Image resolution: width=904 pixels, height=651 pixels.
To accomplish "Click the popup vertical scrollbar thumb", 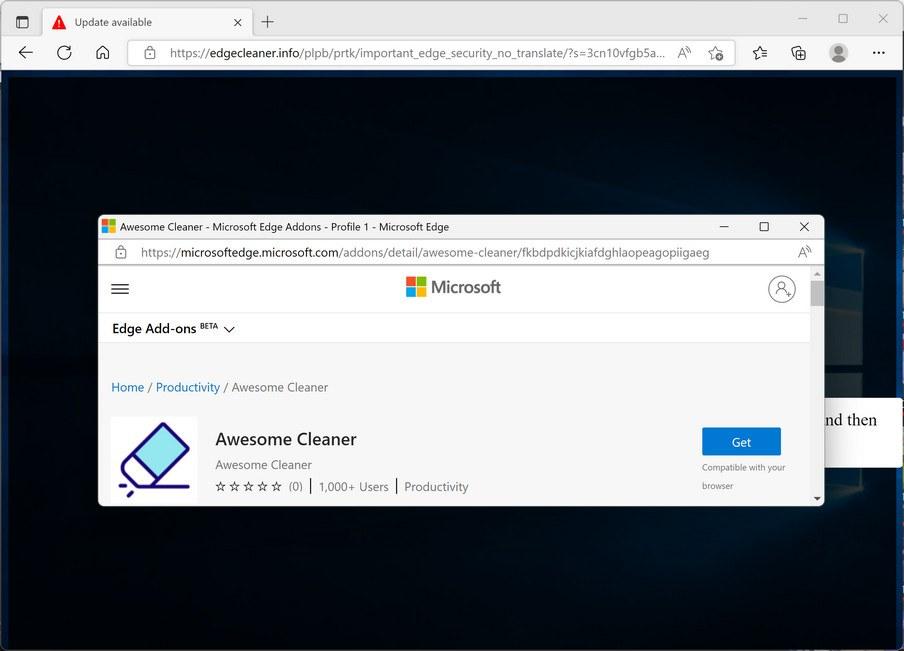I will coord(817,293).
